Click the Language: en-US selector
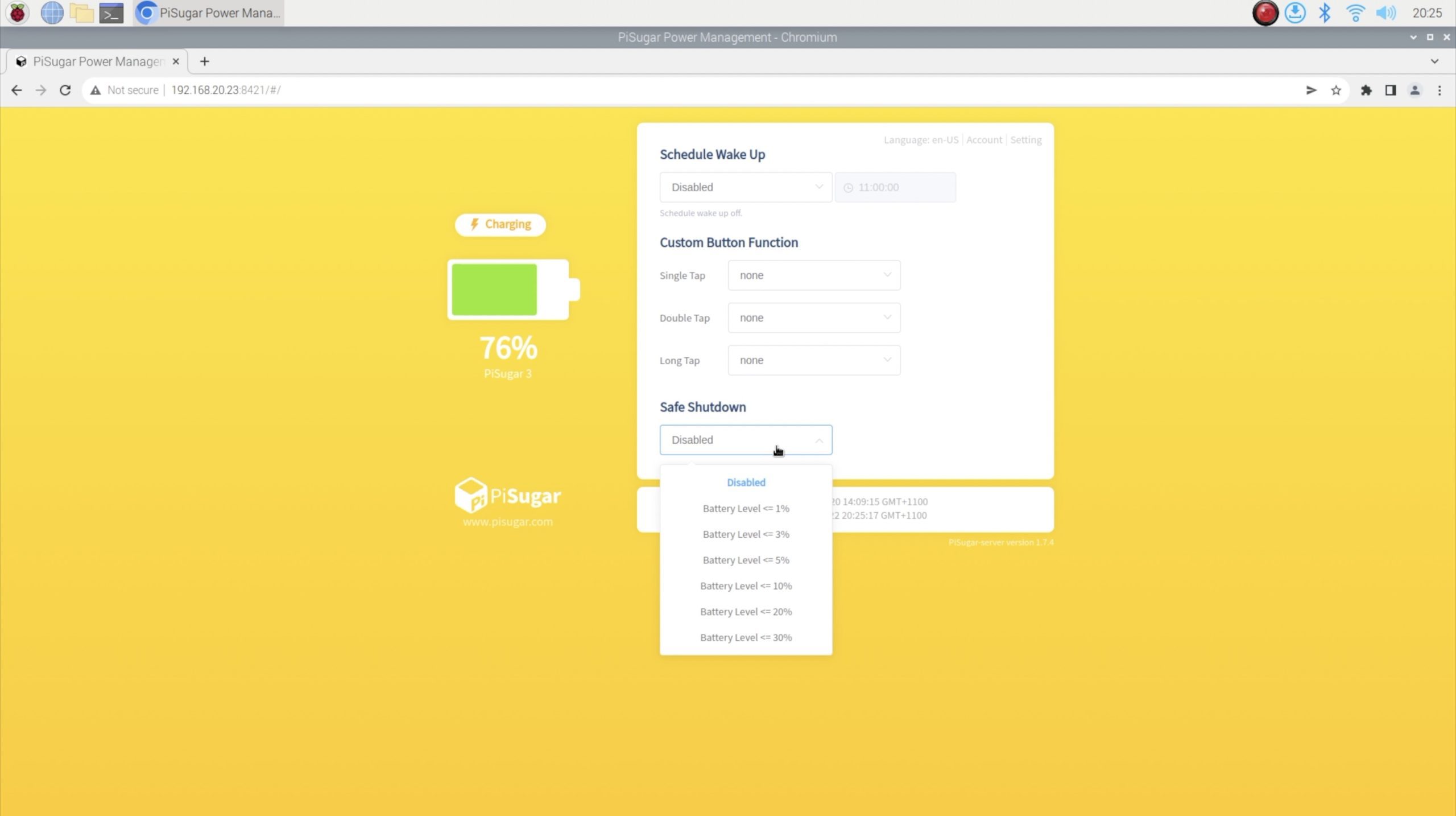The width and height of the screenshot is (1456, 816). click(x=921, y=140)
